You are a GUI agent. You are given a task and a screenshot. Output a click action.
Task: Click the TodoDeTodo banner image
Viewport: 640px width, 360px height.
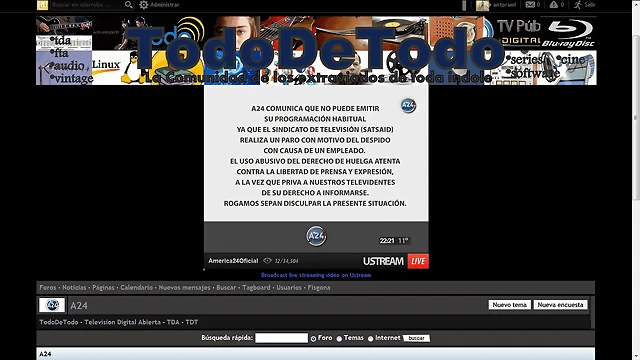click(x=316, y=51)
